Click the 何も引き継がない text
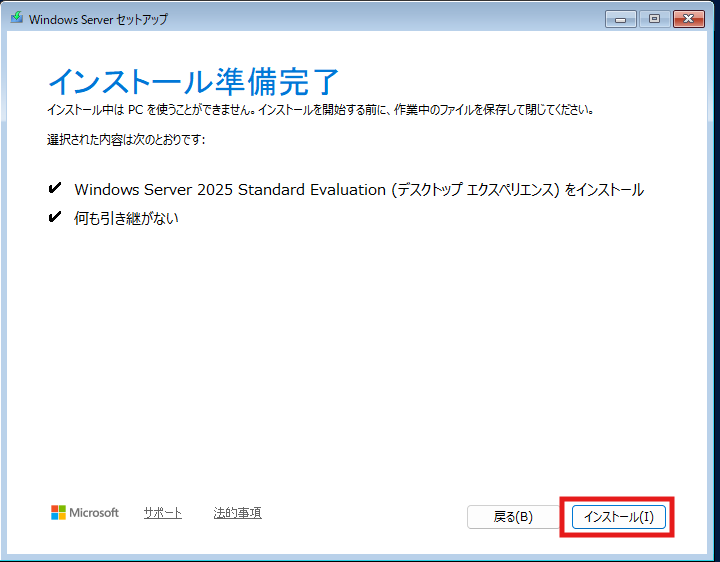This screenshot has width=720, height=562. click(126, 218)
